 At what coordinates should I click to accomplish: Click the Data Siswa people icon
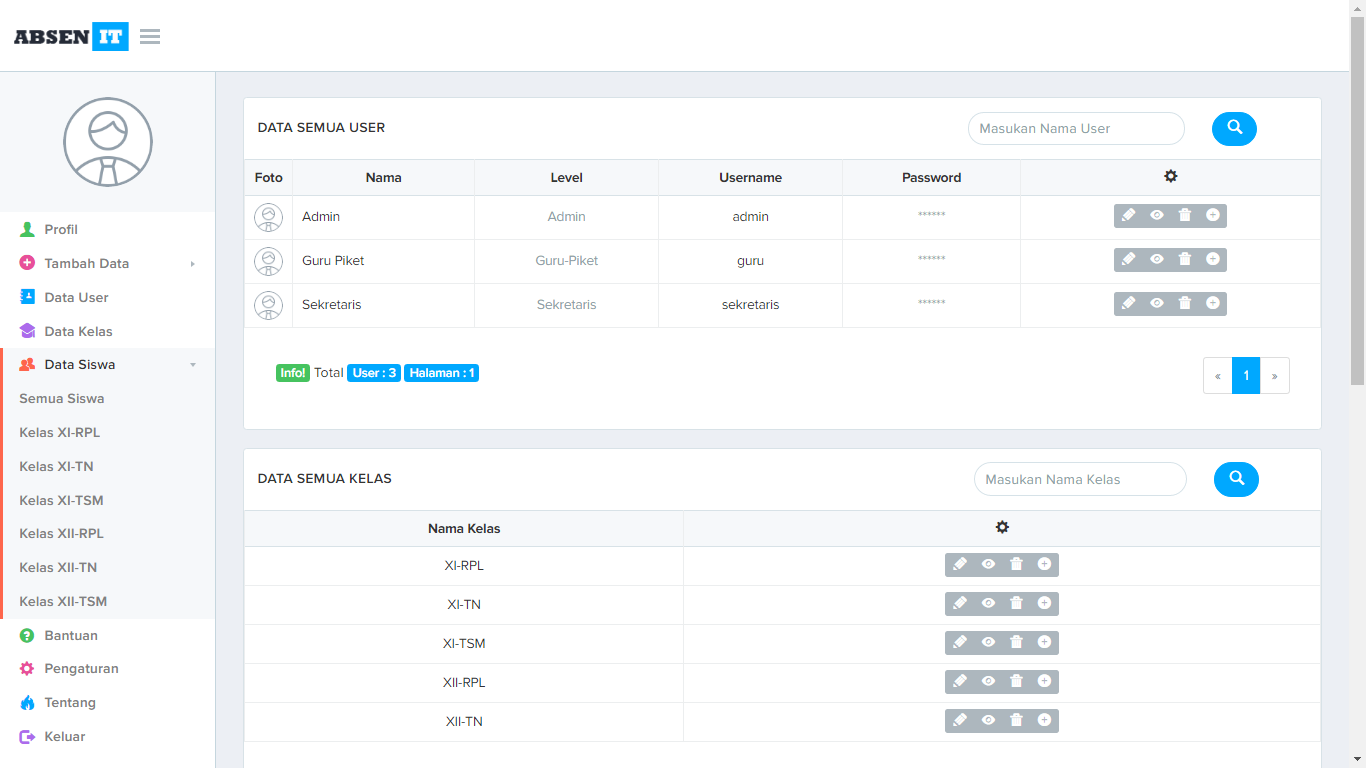pos(27,364)
